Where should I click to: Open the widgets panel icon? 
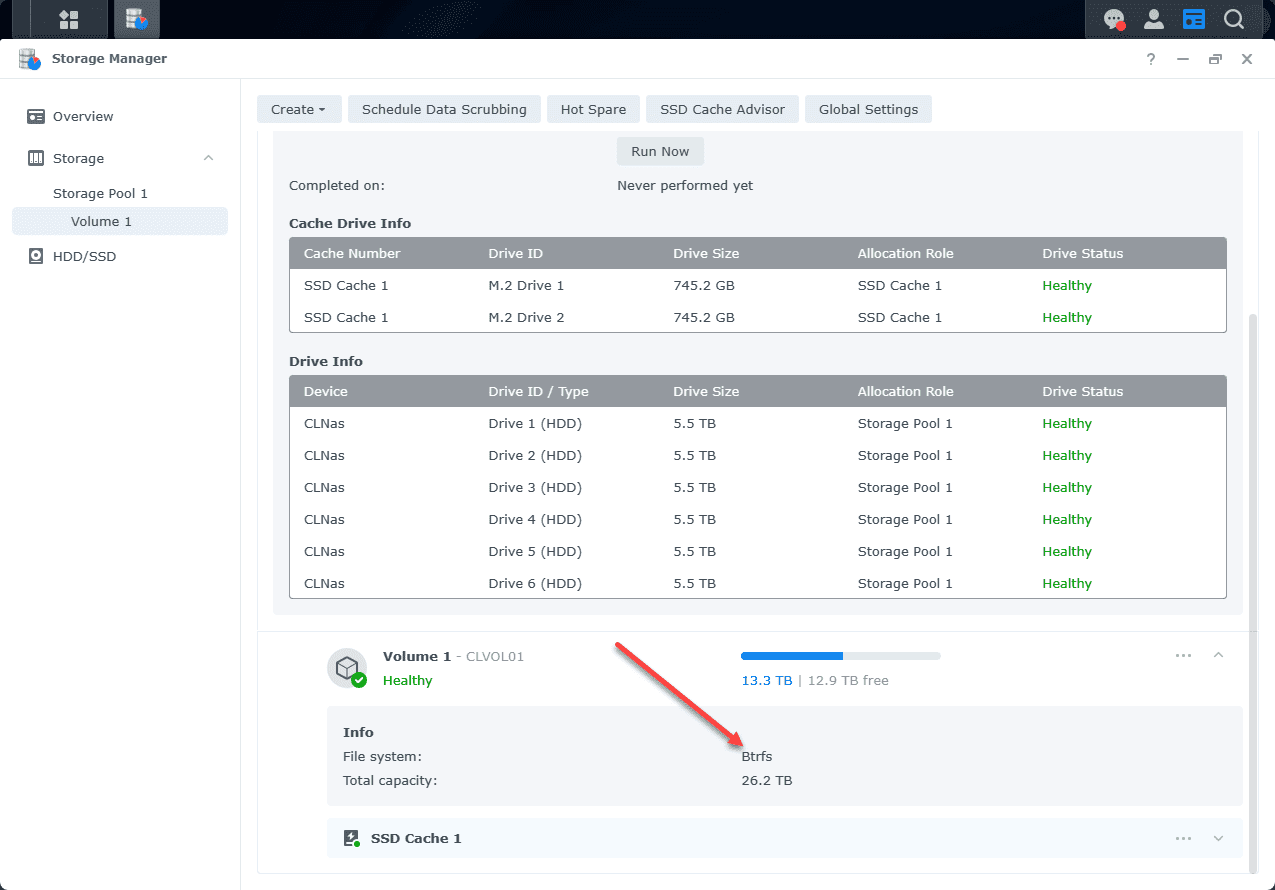coord(1194,19)
